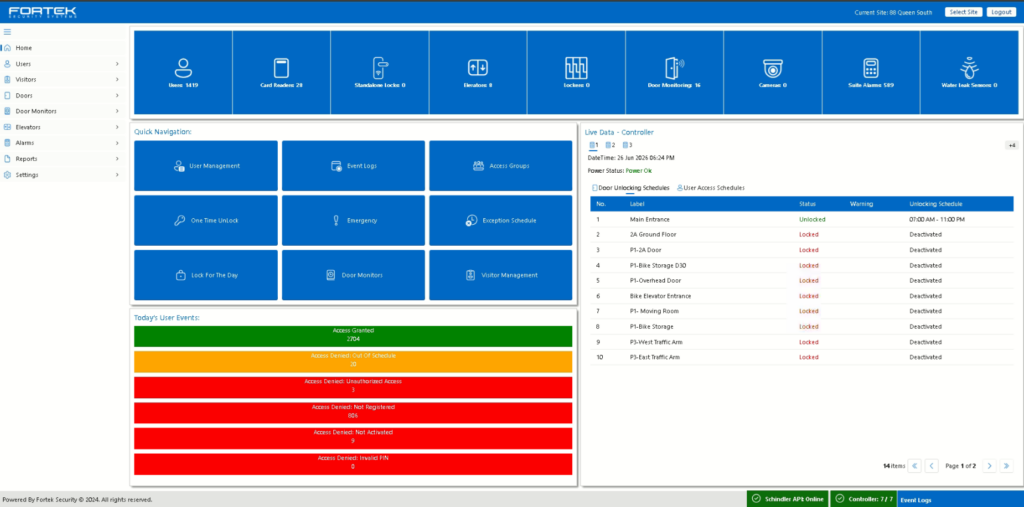Sort table by Label column header
The image size is (1024, 507).
click(x=637, y=204)
